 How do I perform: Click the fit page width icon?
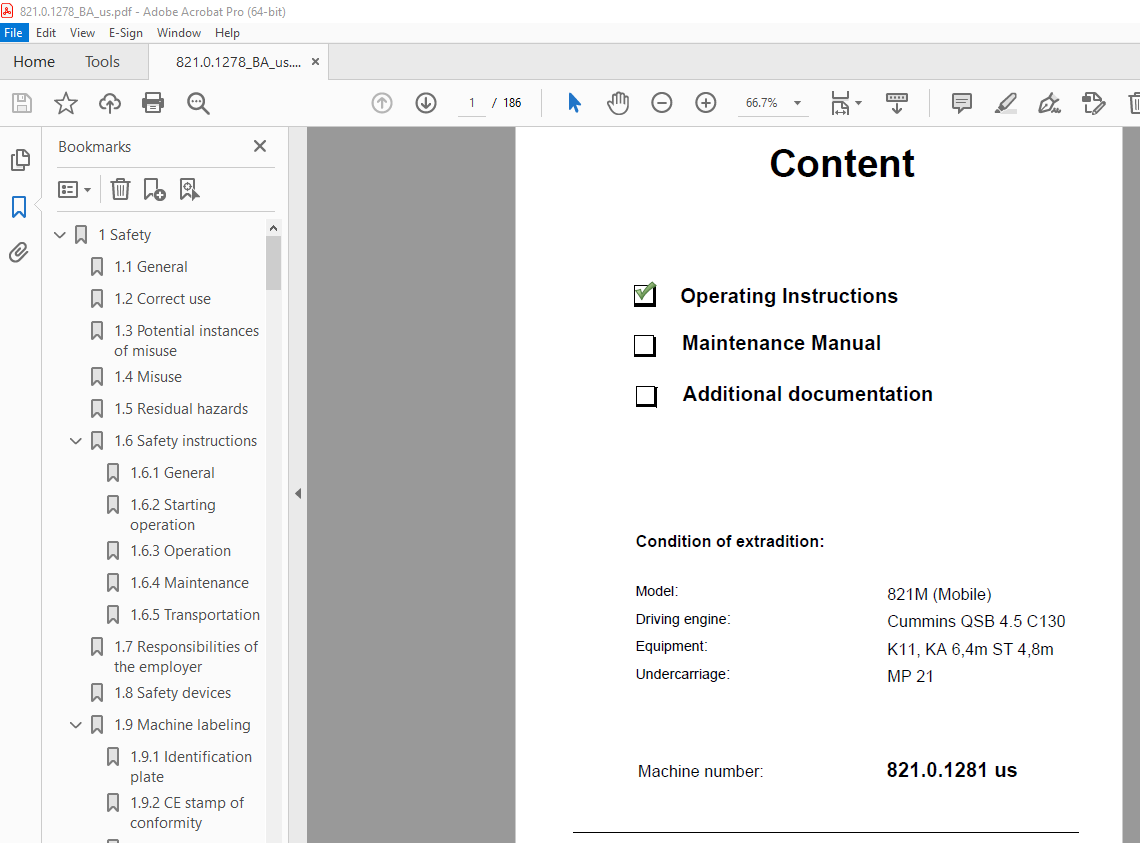click(840, 103)
